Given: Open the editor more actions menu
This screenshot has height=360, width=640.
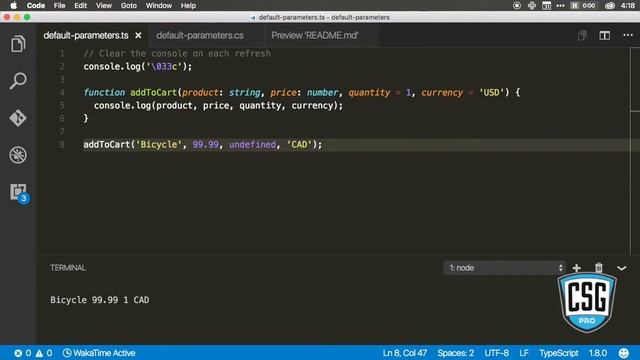Looking at the screenshot, I should click(x=628, y=36).
